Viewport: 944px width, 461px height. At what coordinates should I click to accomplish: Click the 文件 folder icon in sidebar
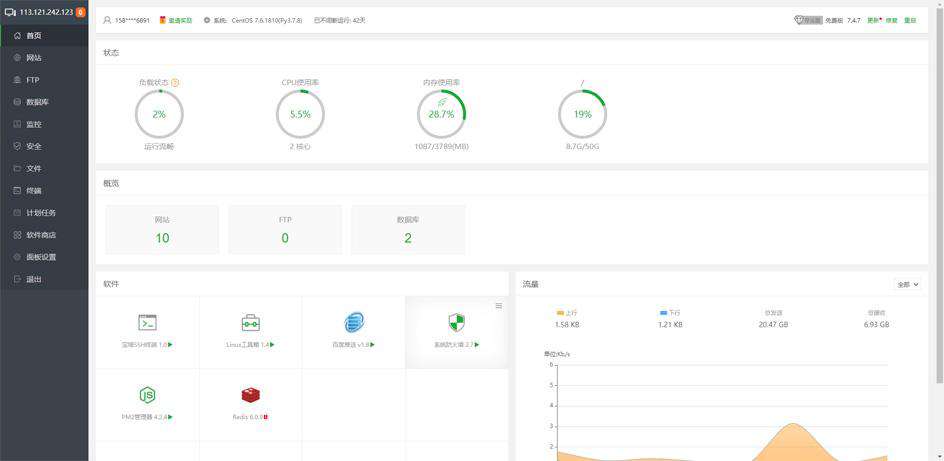pyautogui.click(x=17, y=169)
